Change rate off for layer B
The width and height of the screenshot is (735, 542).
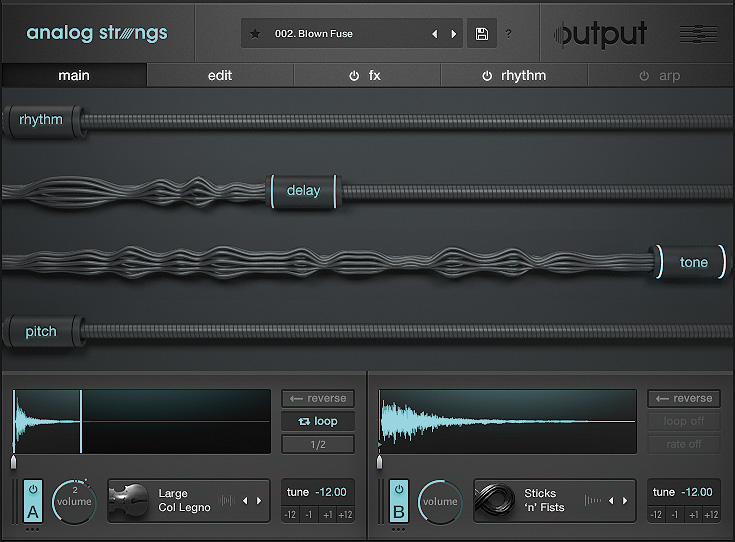[x=684, y=444]
